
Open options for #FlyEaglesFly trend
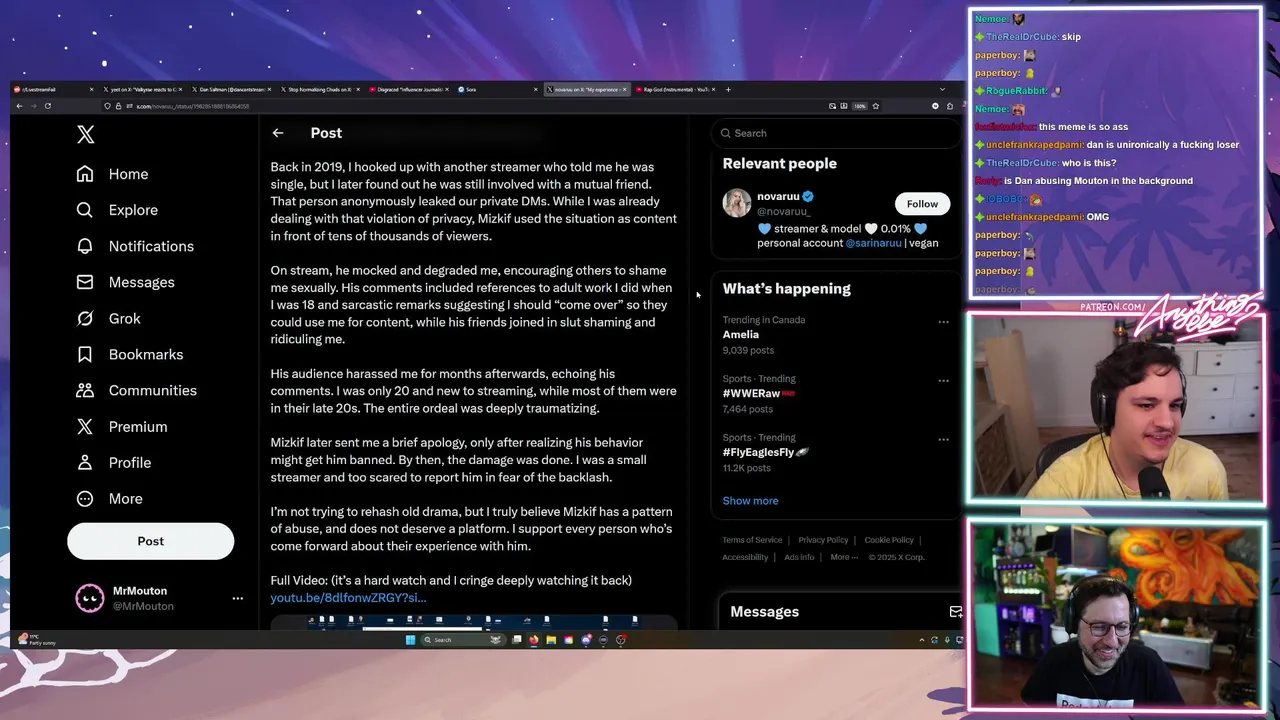[x=943, y=440]
